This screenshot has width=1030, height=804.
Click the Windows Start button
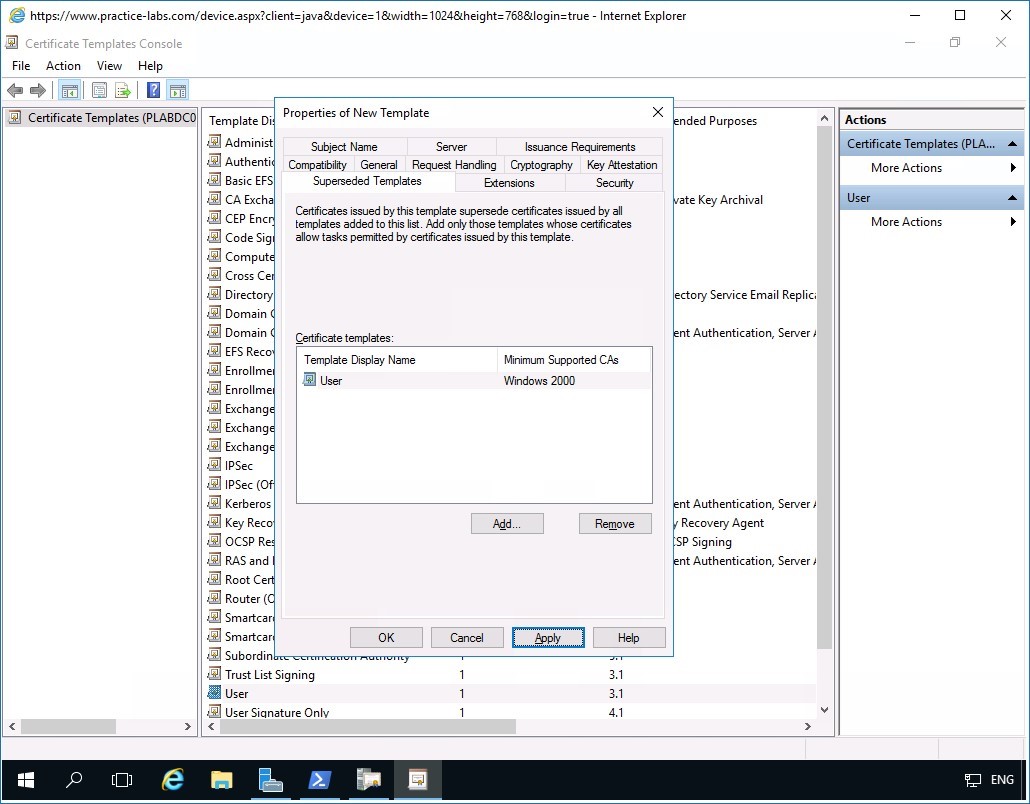[x=24, y=780]
